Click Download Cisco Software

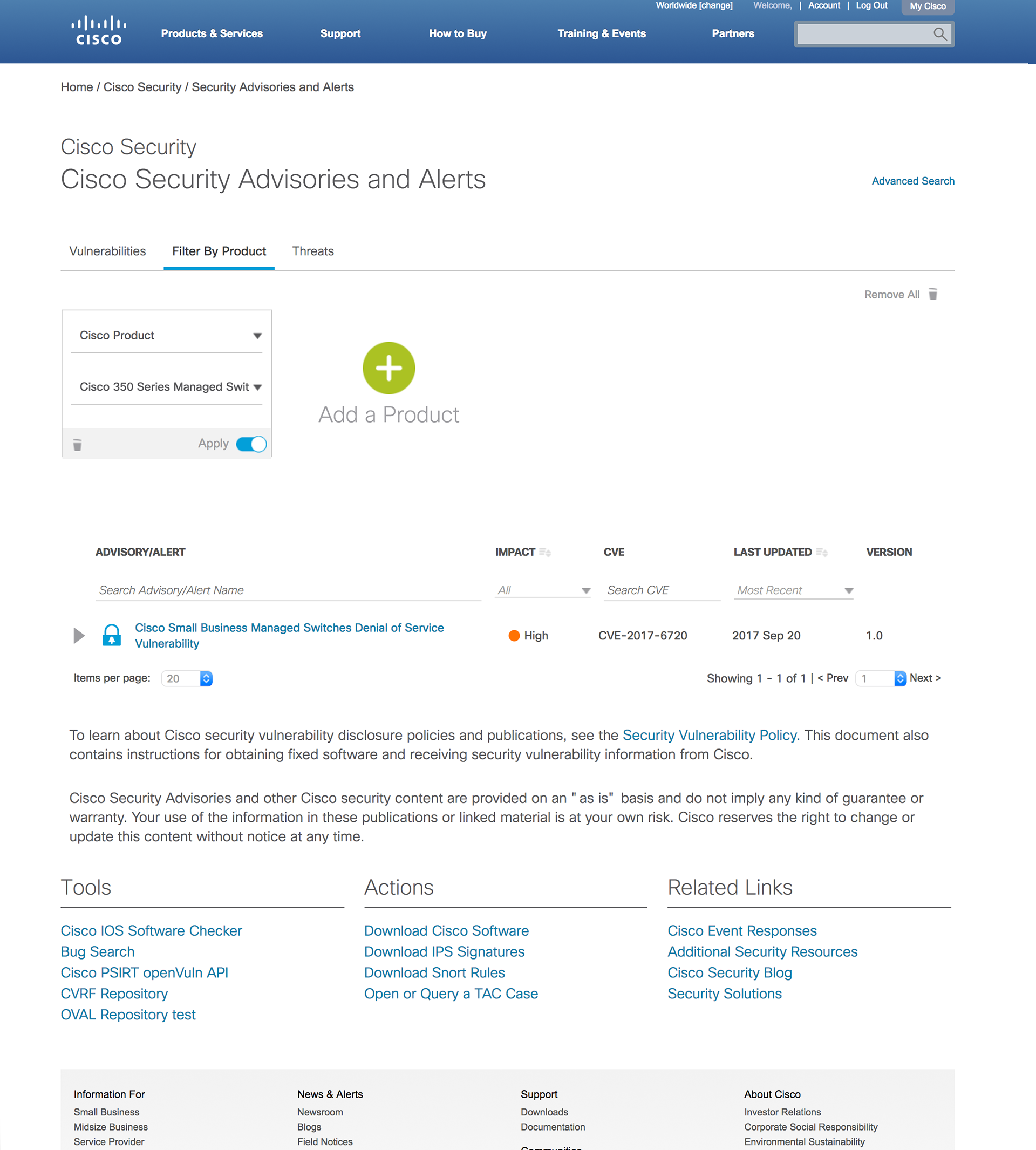click(x=447, y=931)
